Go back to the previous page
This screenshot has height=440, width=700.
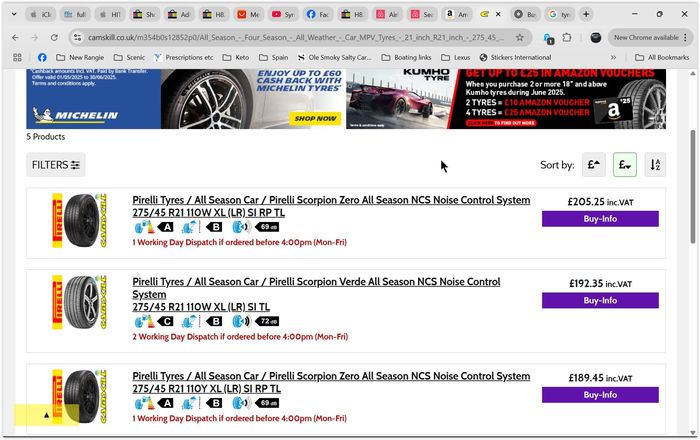click(x=16, y=37)
